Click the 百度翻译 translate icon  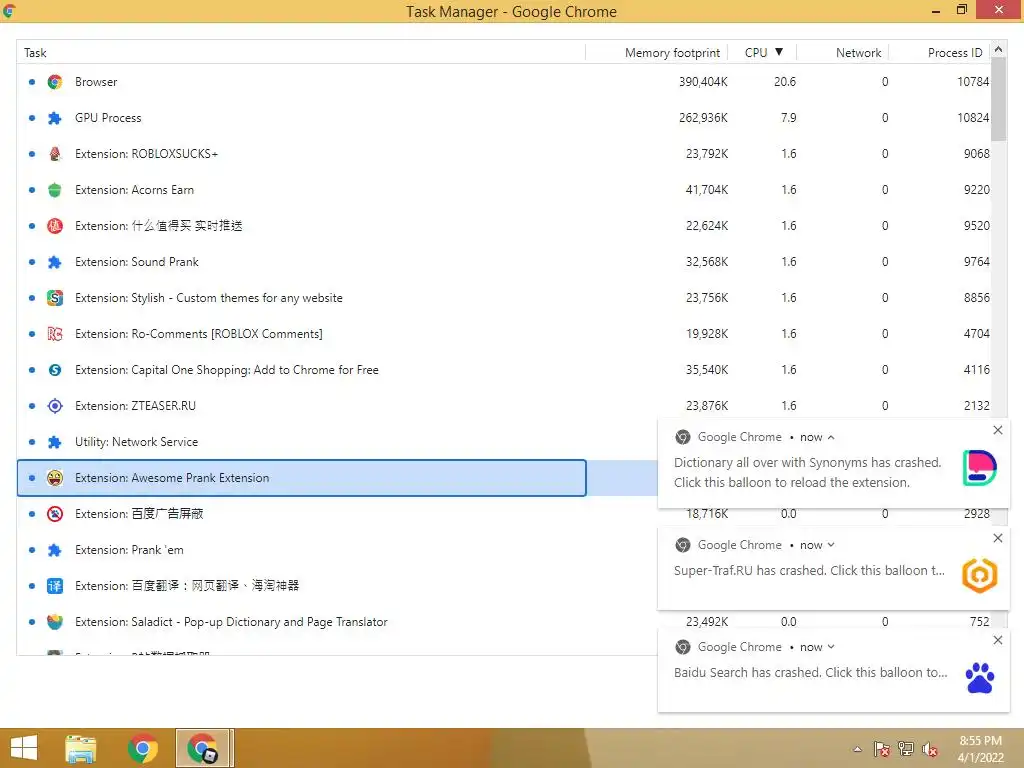(55, 586)
